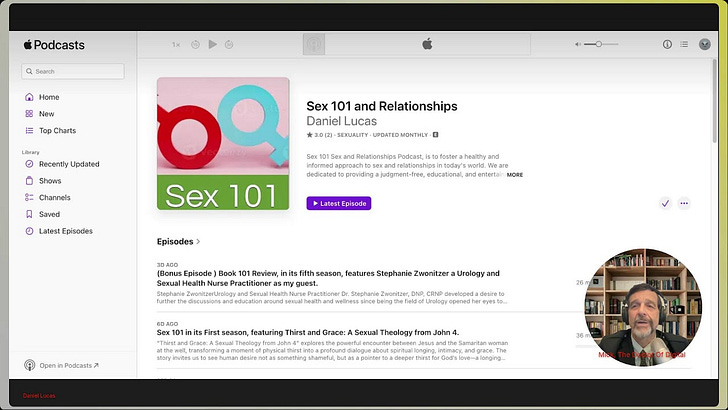Click the explicit E badge
This screenshot has width=728, height=410.
pos(436,135)
